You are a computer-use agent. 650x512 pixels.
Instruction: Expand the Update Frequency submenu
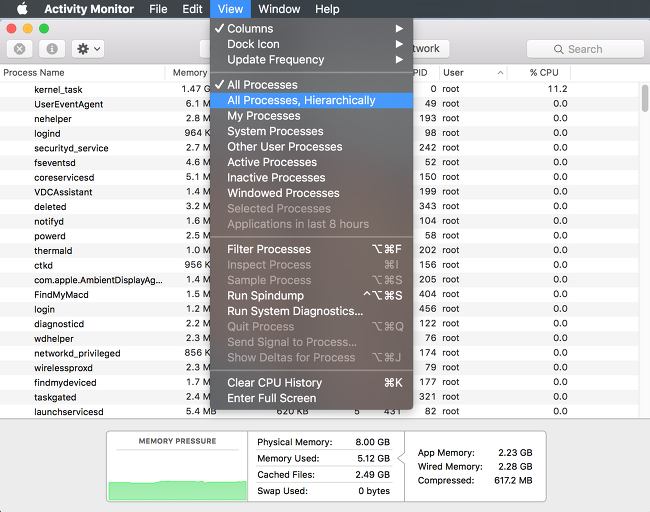(311, 60)
